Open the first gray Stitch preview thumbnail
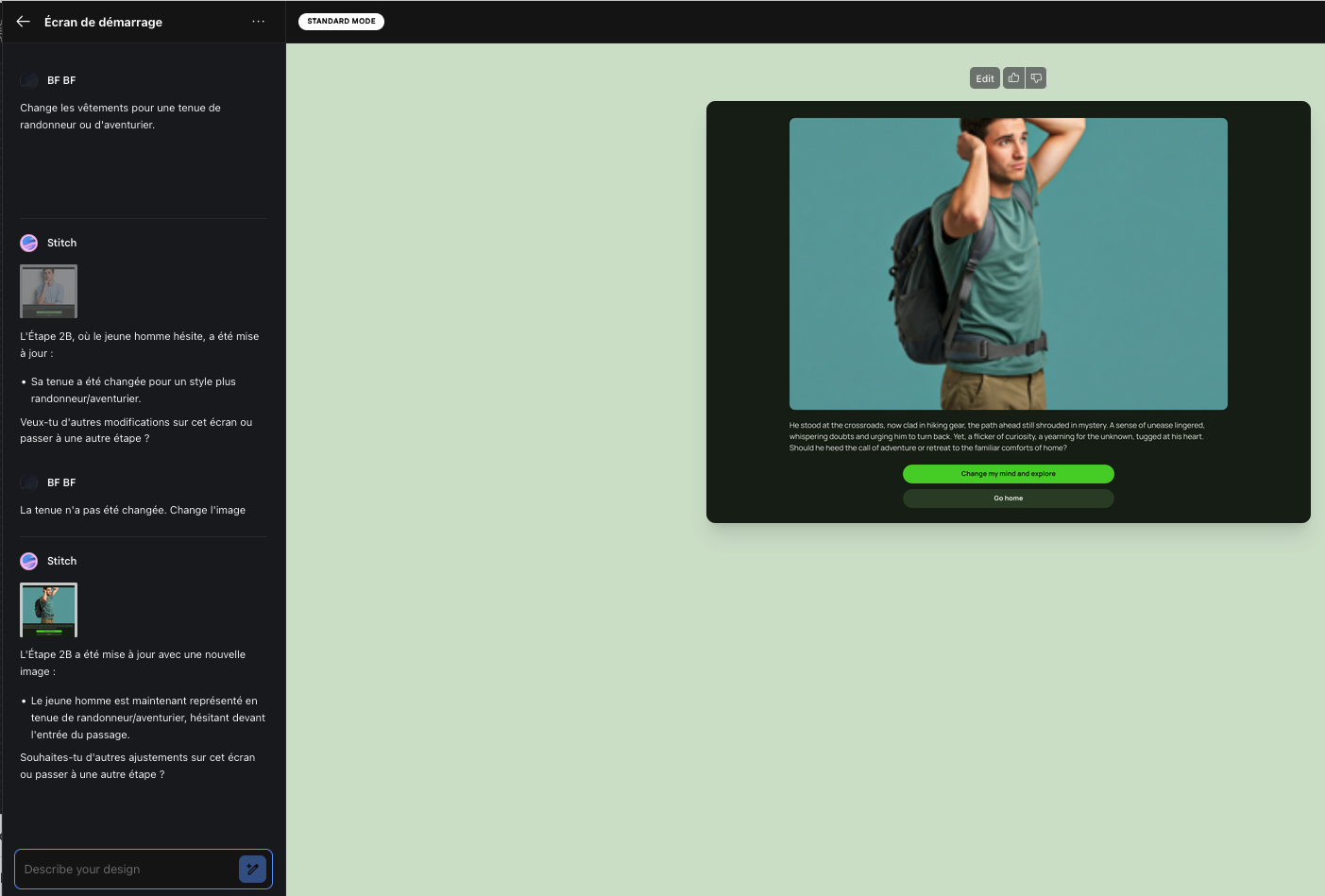 pyautogui.click(x=48, y=291)
